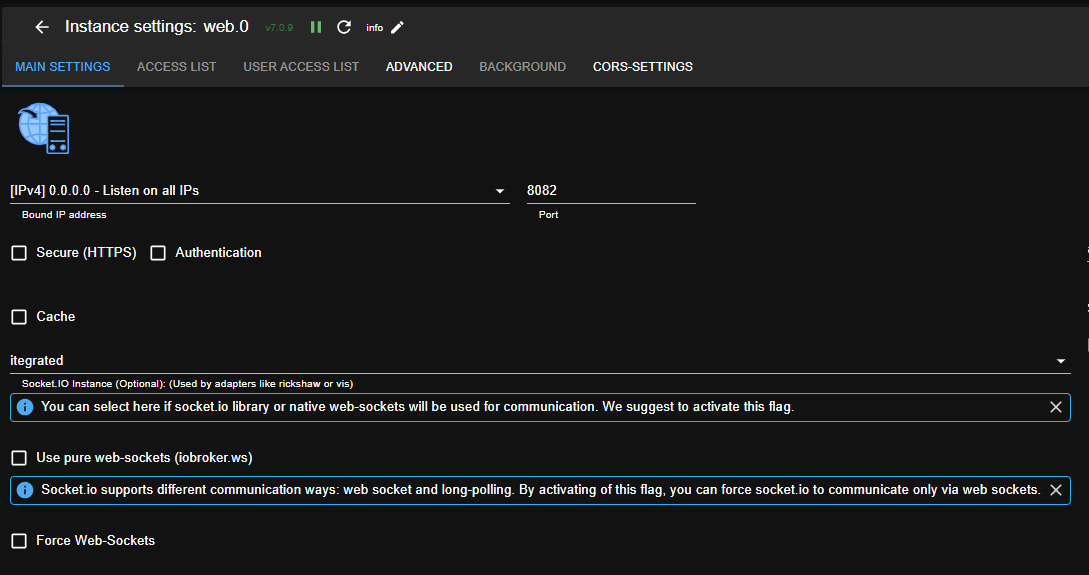Dismiss the socket.io library info message
The height and width of the screenshot is (575, 1089).
[1056, 407]
